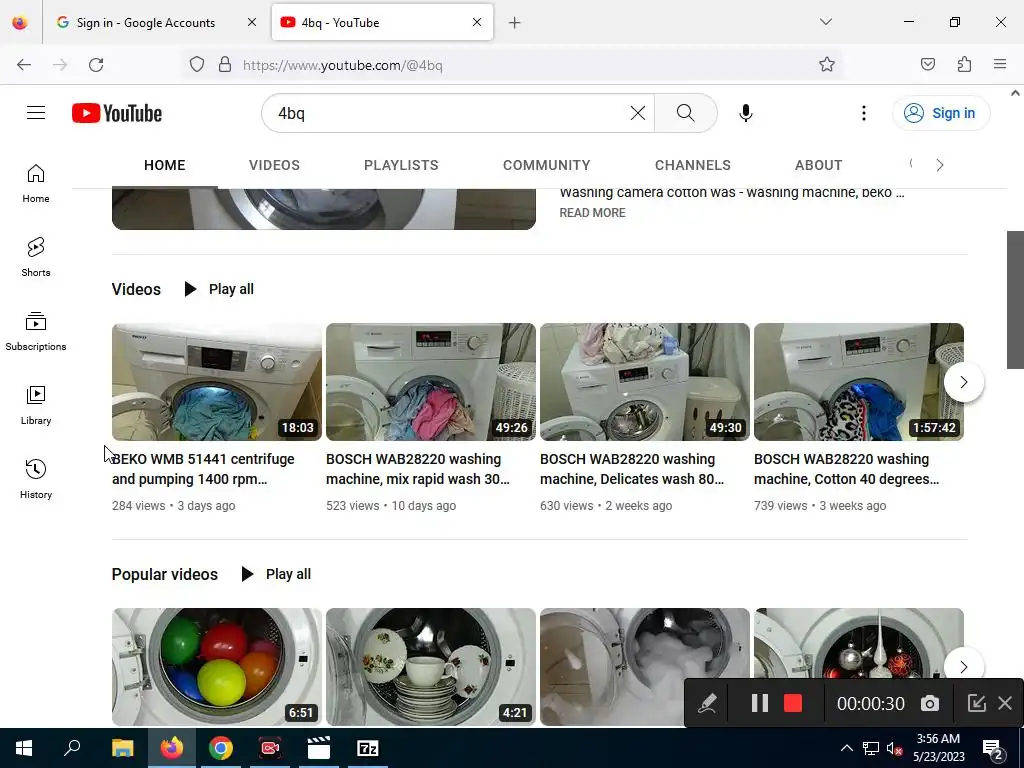Open the 18:03 BEKO video thumbnail
The image size is (1024, 768).
tap(217, 382)
